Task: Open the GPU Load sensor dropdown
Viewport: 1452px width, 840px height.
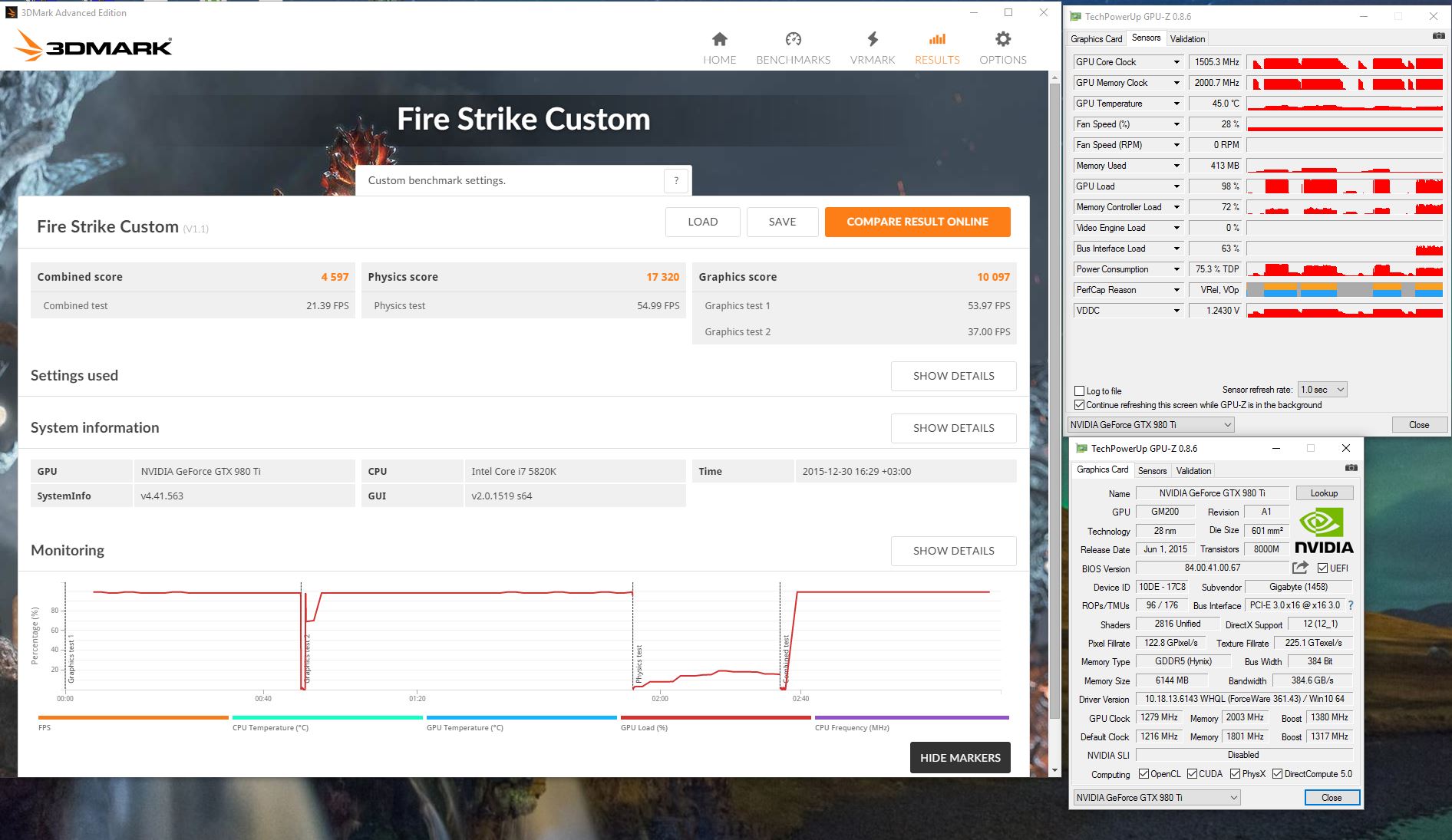Action: click(x=1176, y=186)
